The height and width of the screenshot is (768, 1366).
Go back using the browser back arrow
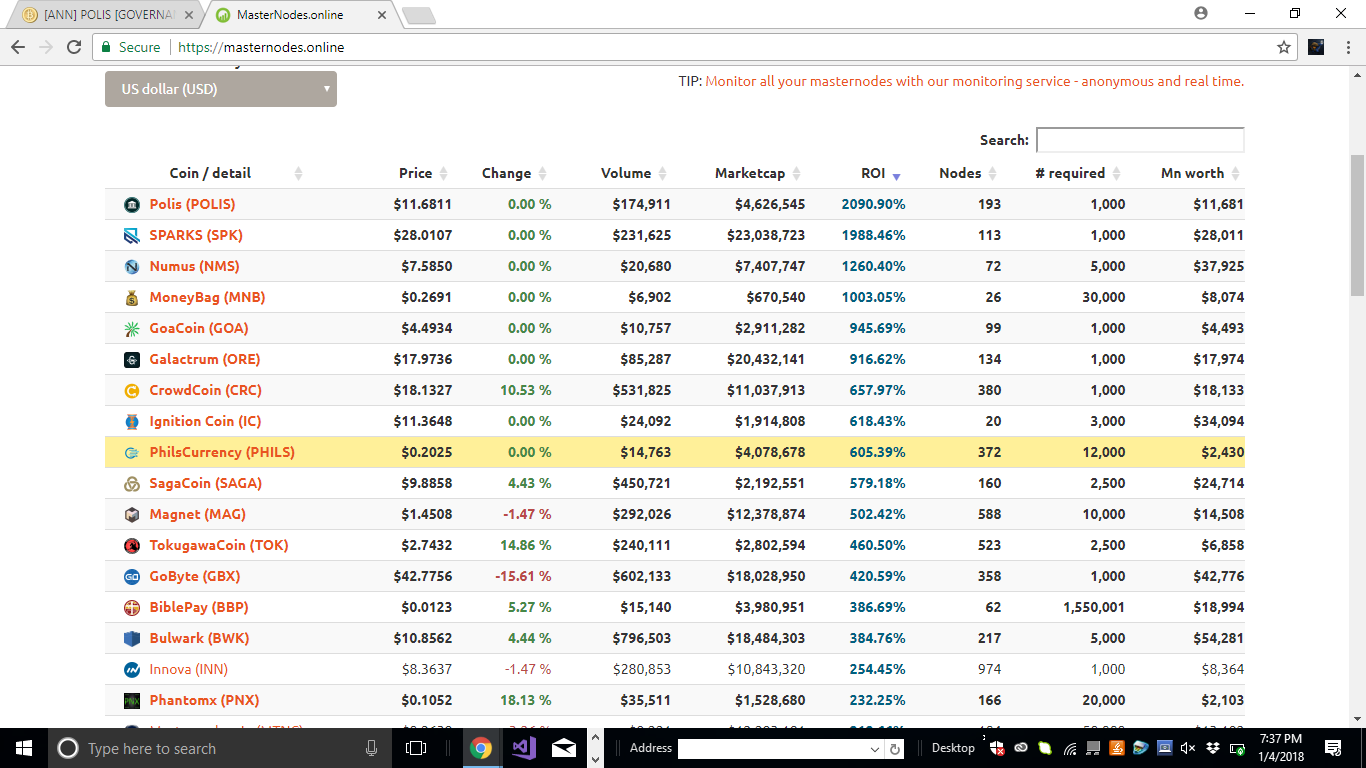[x=18, y=47]
